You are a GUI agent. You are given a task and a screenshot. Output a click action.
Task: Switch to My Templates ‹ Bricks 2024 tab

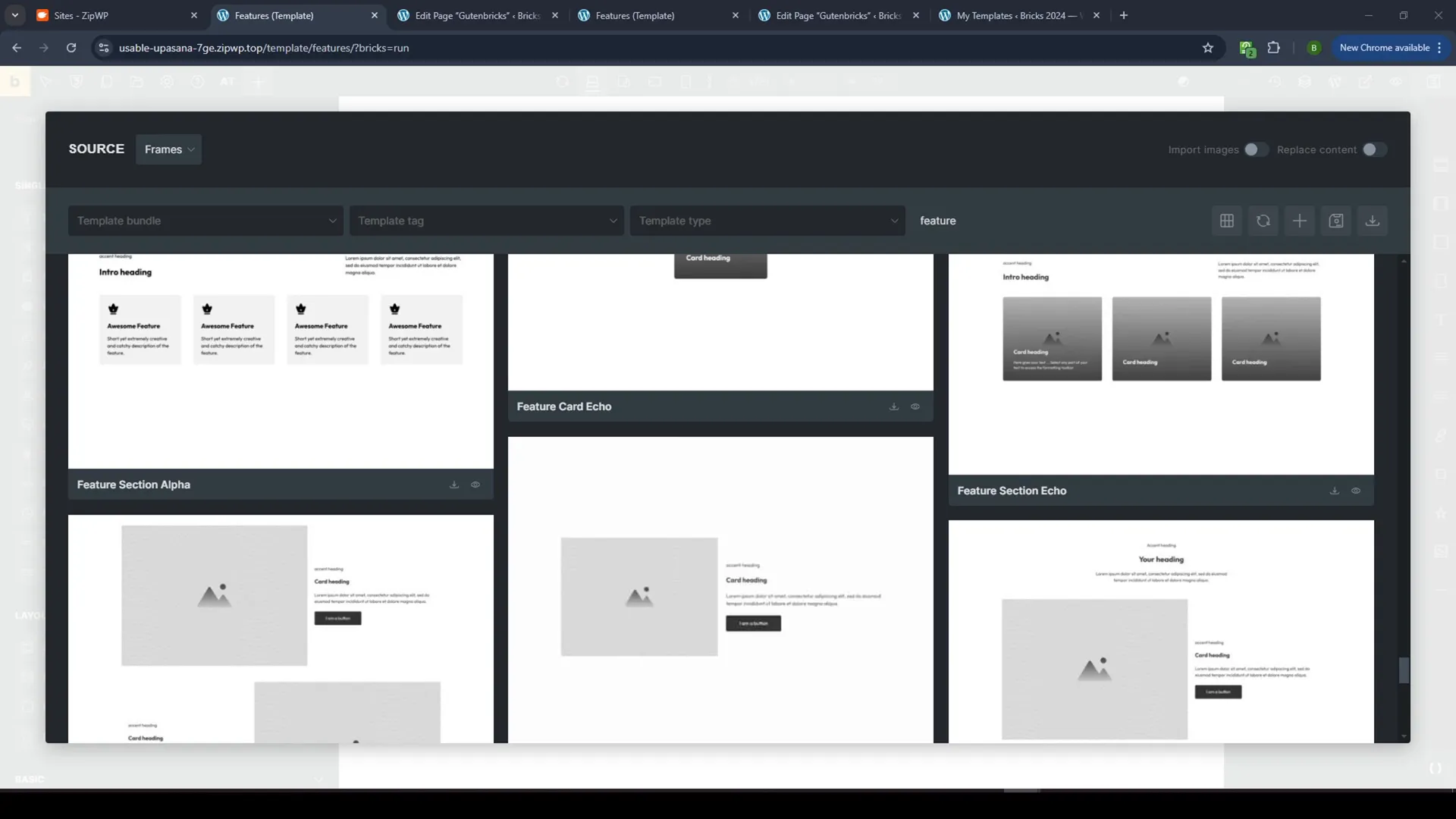(1021, 15)
